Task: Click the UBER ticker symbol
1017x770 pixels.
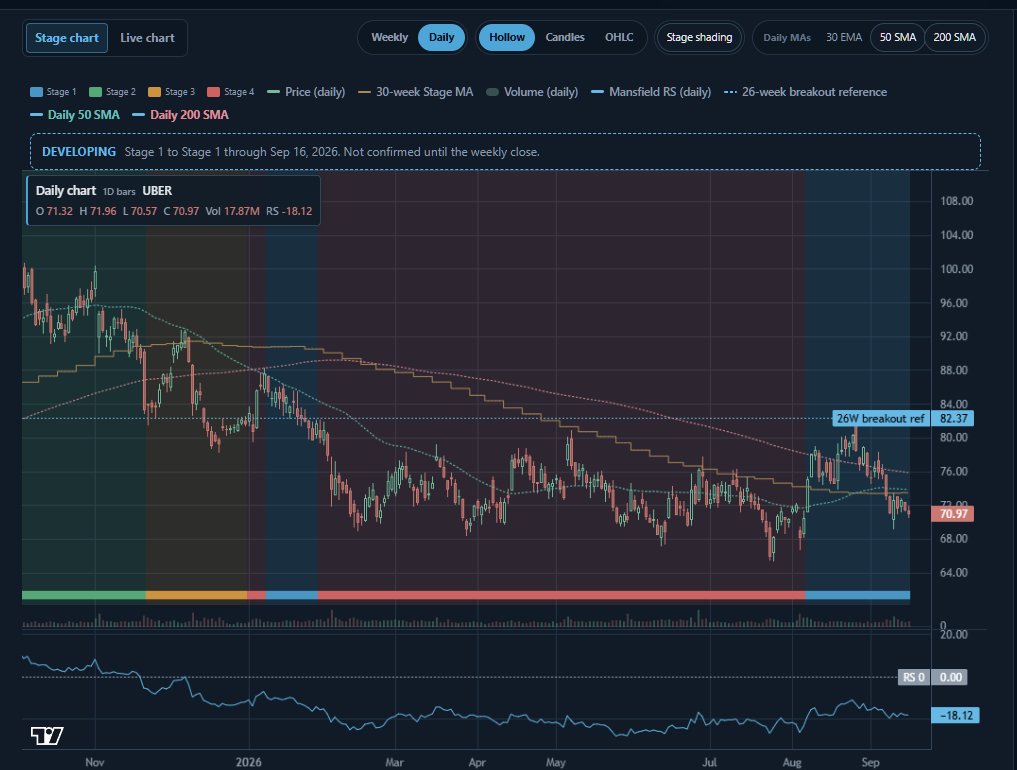Action: pos(157,191)
